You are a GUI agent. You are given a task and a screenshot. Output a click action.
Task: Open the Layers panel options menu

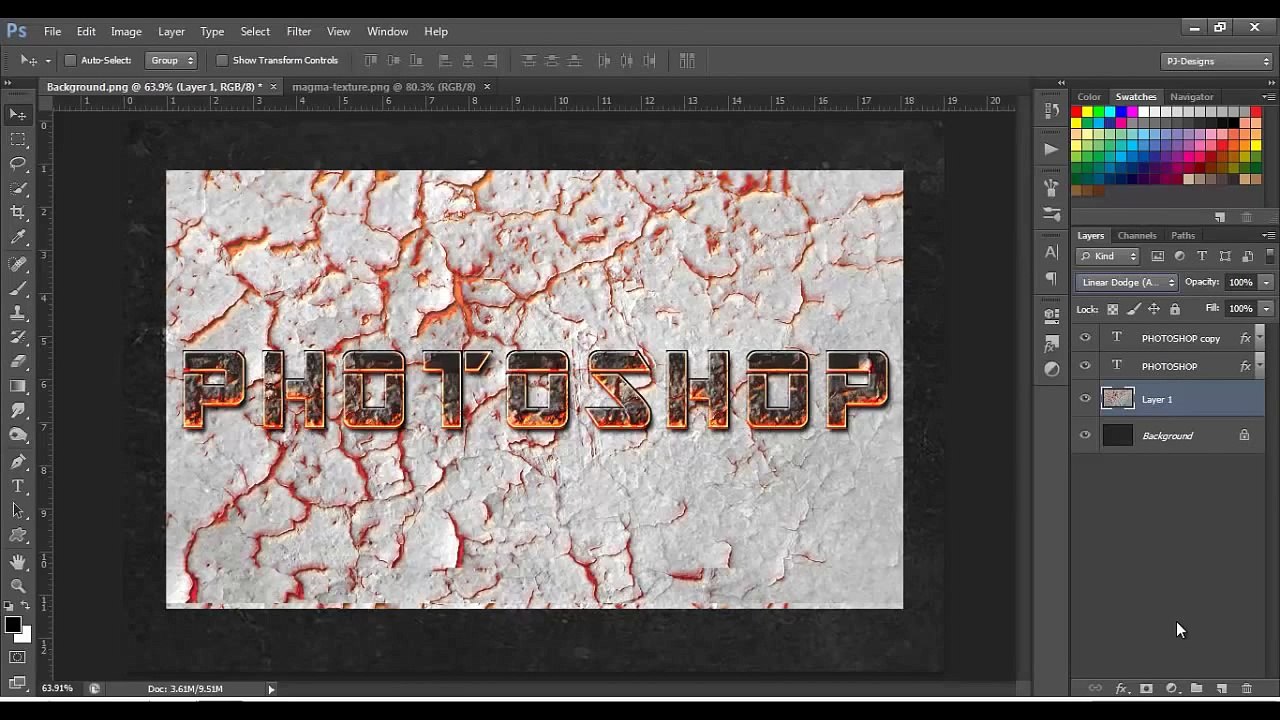coord(1268,236)
